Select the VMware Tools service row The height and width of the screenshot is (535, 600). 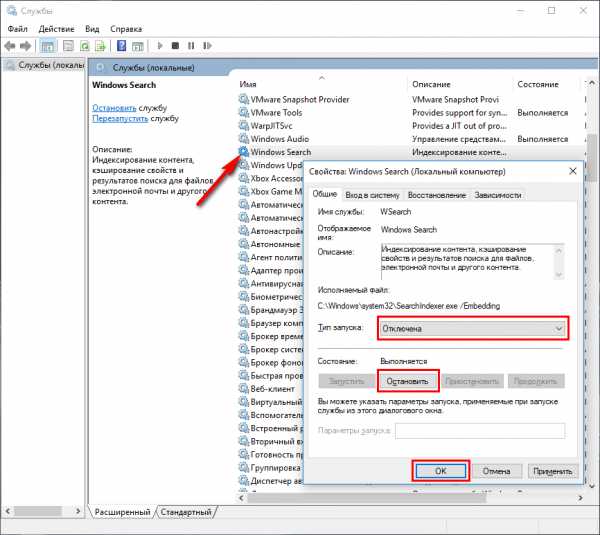click(x=411, y=113)
